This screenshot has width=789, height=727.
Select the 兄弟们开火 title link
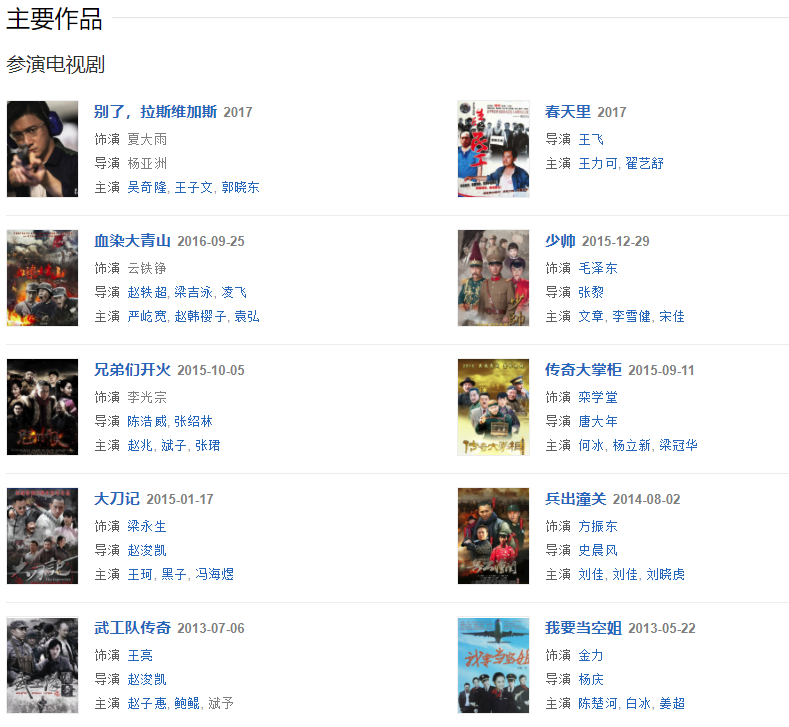click(132, 370)
